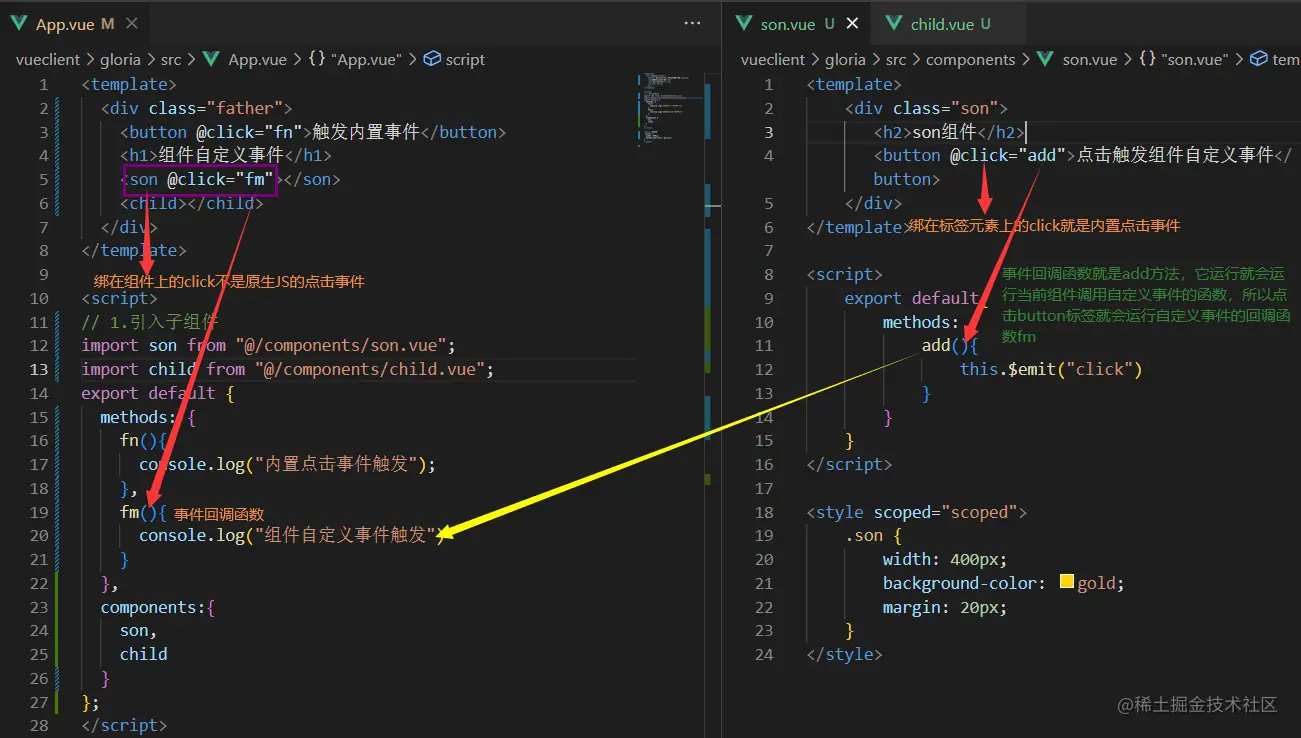Open the {} "son.vue" symbol breadcrumb
This screenshot has width=1301, height=738.
pos(1183,60)
